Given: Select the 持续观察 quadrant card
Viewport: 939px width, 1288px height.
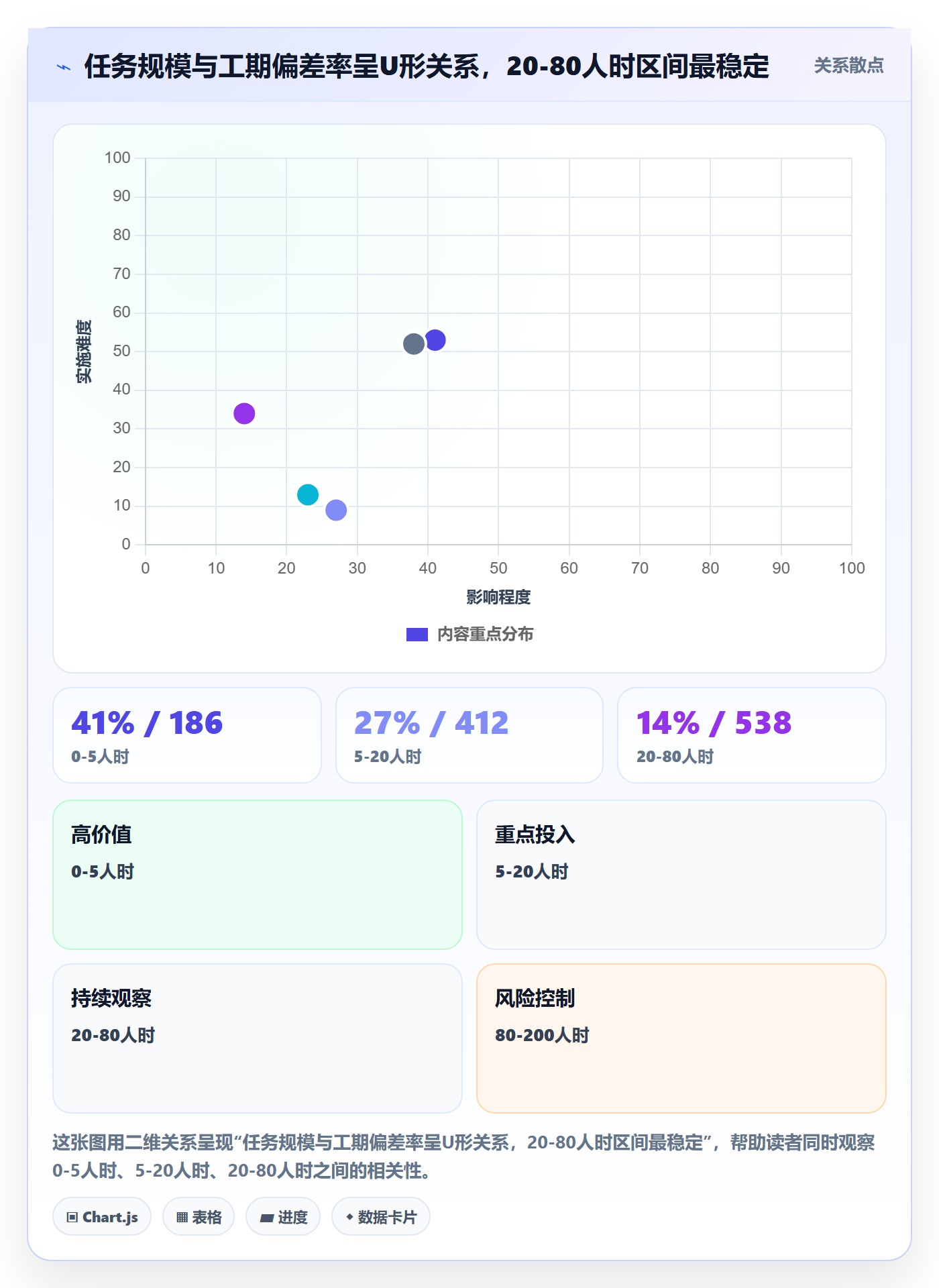Looking at the screenshot, I should [258, 1038].
